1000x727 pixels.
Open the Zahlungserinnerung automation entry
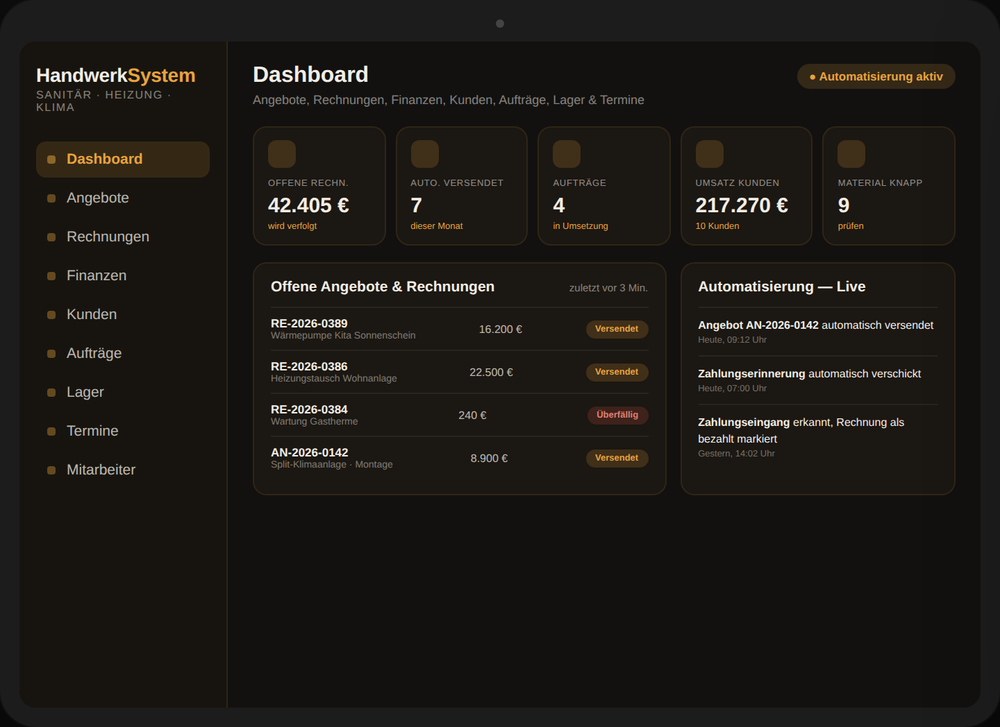tap(818, 380)
